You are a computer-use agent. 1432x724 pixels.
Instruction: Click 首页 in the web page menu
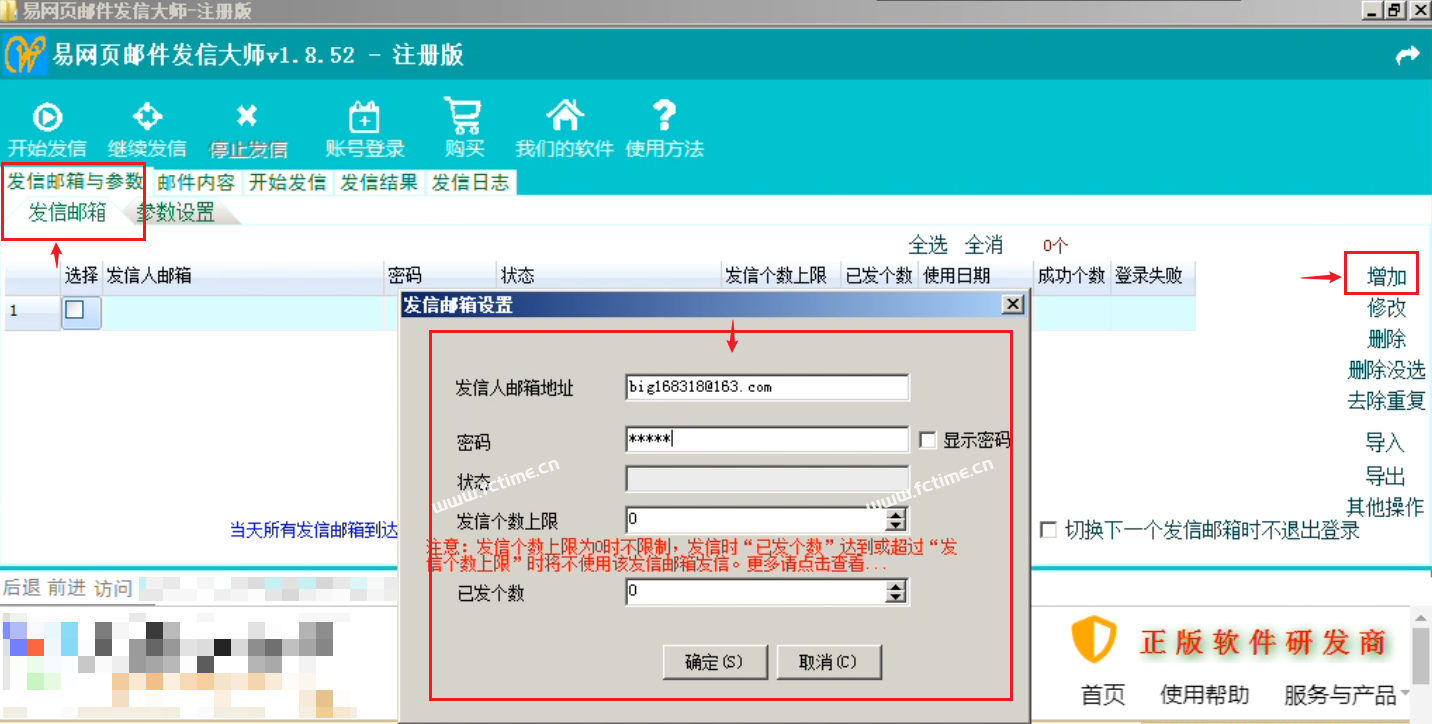(x=1103, y=694)
